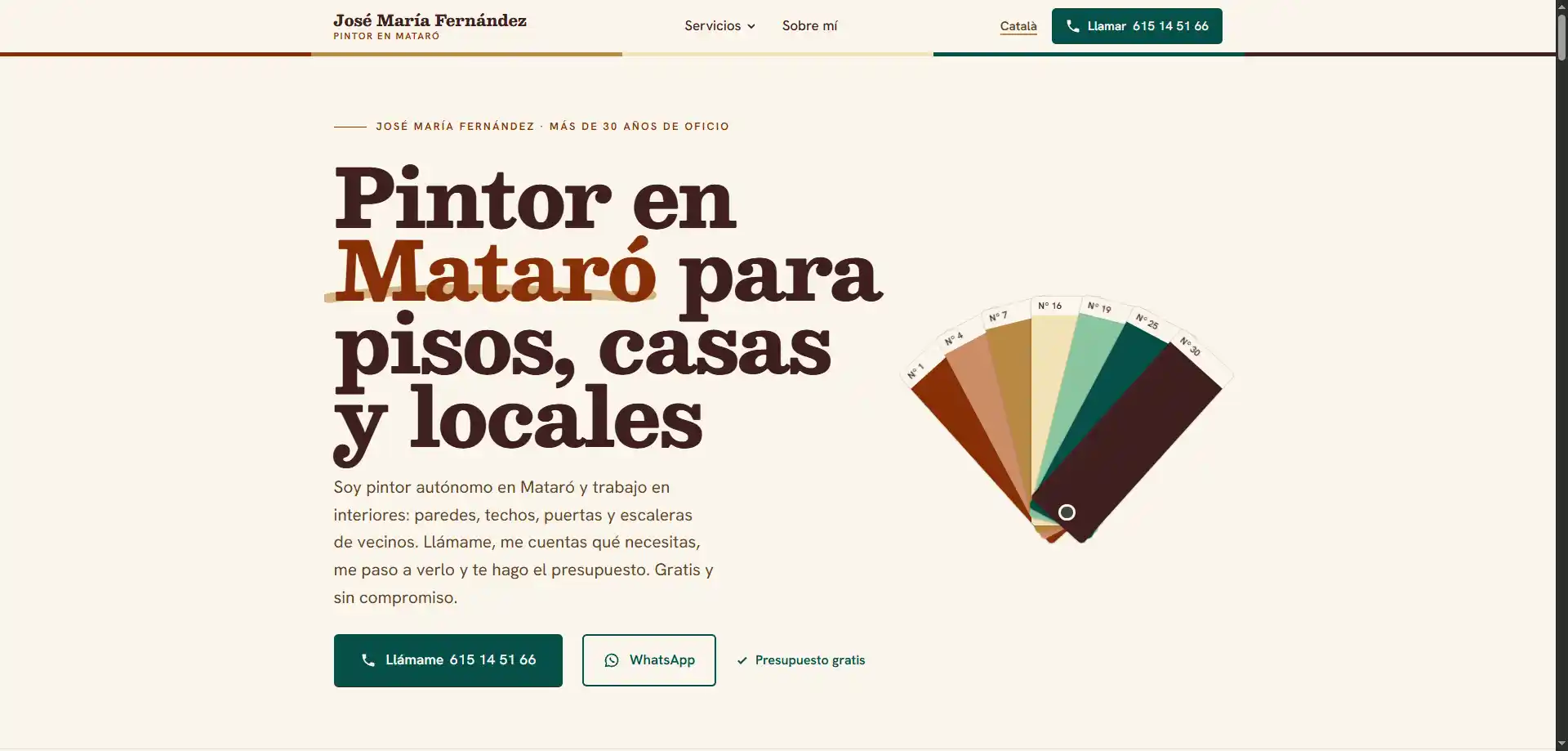
Task: Expand the Servicios dropdown chevron
Action: (x=751, y=26)
